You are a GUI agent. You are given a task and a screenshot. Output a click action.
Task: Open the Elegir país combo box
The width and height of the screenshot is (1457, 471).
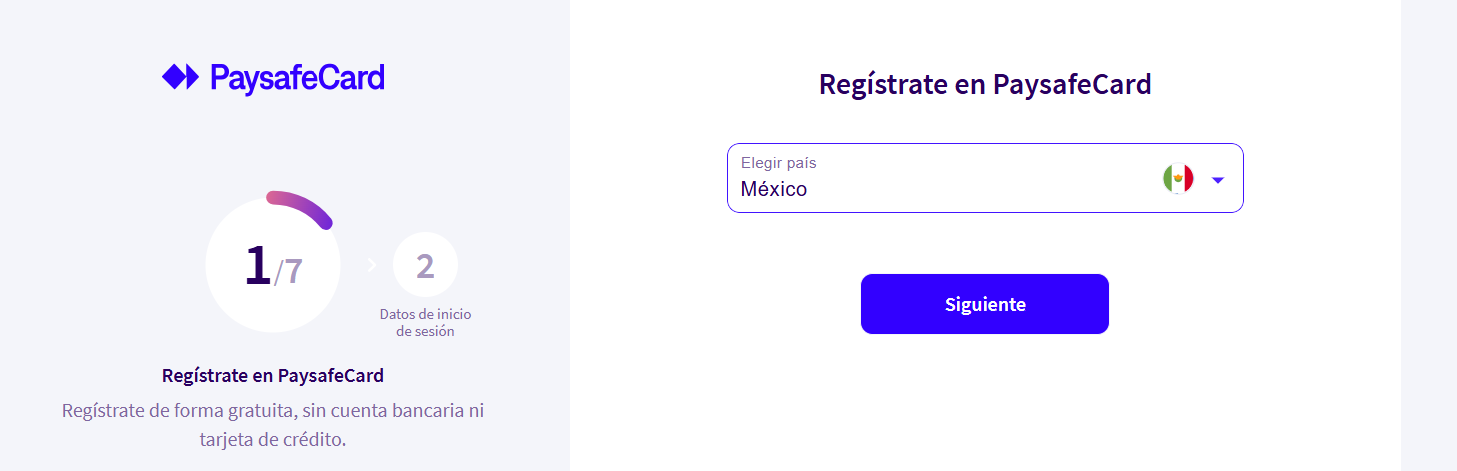pos(985,178)
